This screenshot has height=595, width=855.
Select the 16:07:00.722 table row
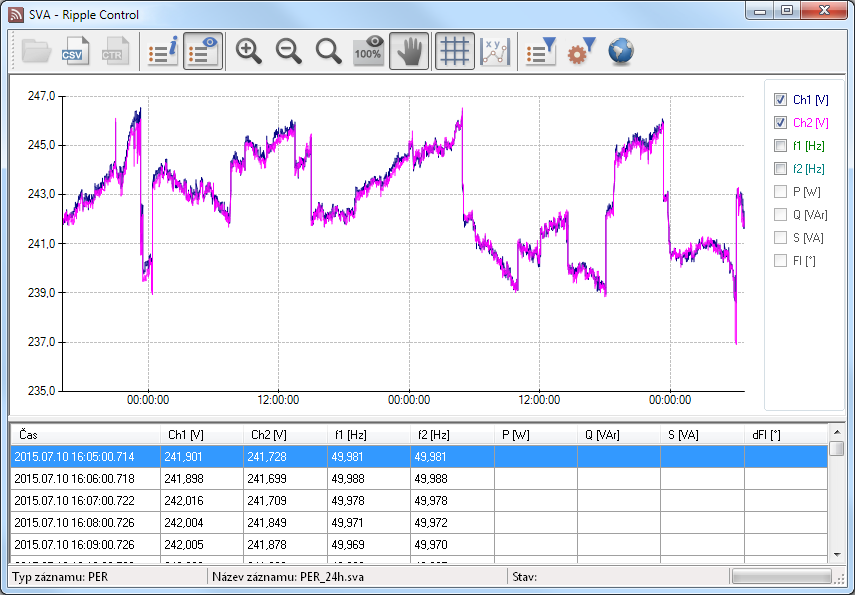coord(85,500)
